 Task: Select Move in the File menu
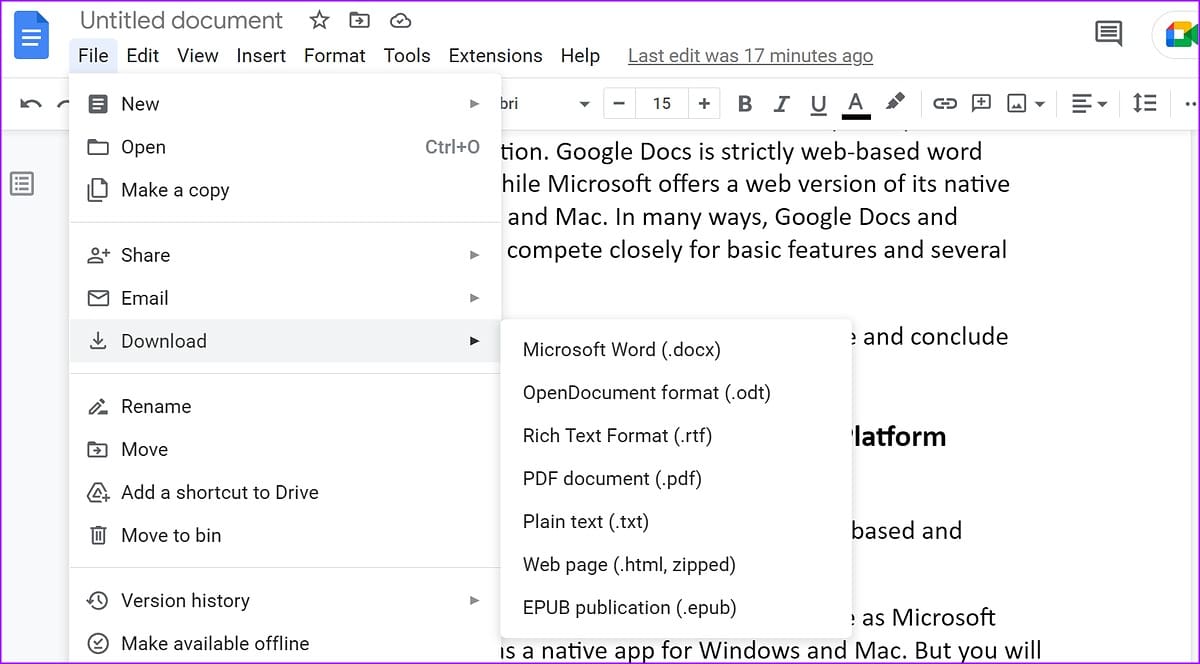pos(285,449)
